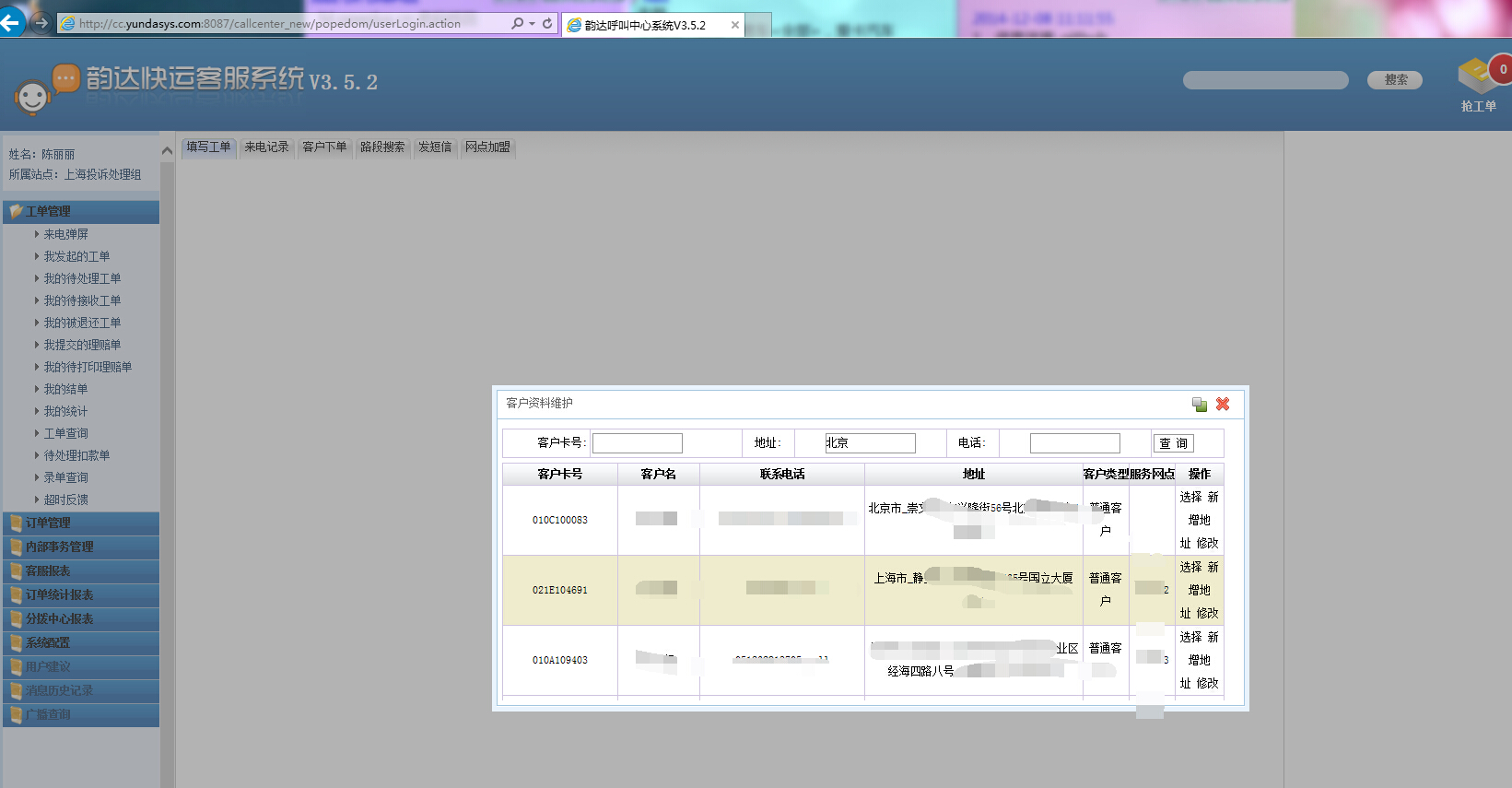The image size is (1512, 788).
Task: Open 来电弹屏 in sidebar tree
Action: 65,234
